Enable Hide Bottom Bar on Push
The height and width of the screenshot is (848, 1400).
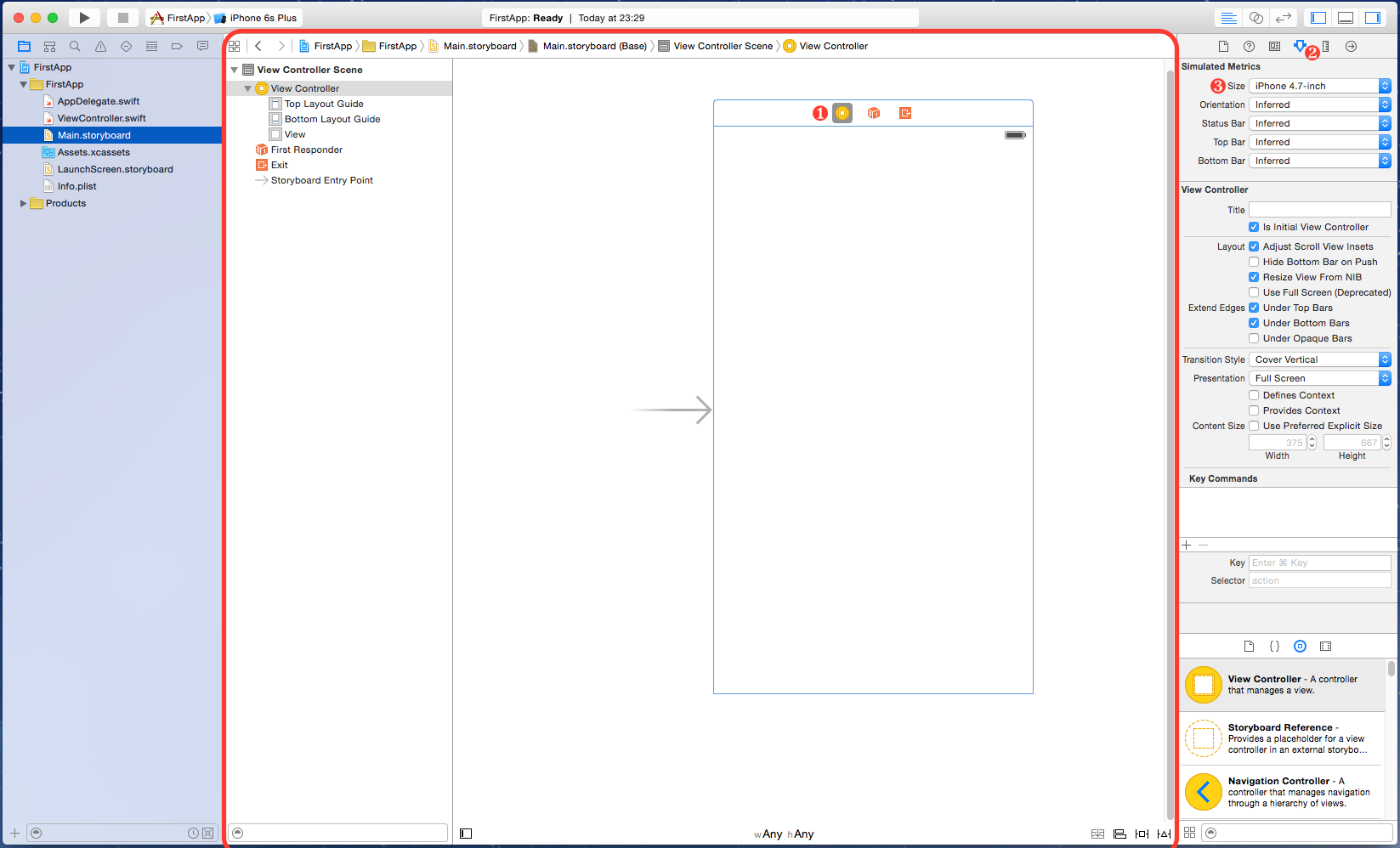[1254, 262]
